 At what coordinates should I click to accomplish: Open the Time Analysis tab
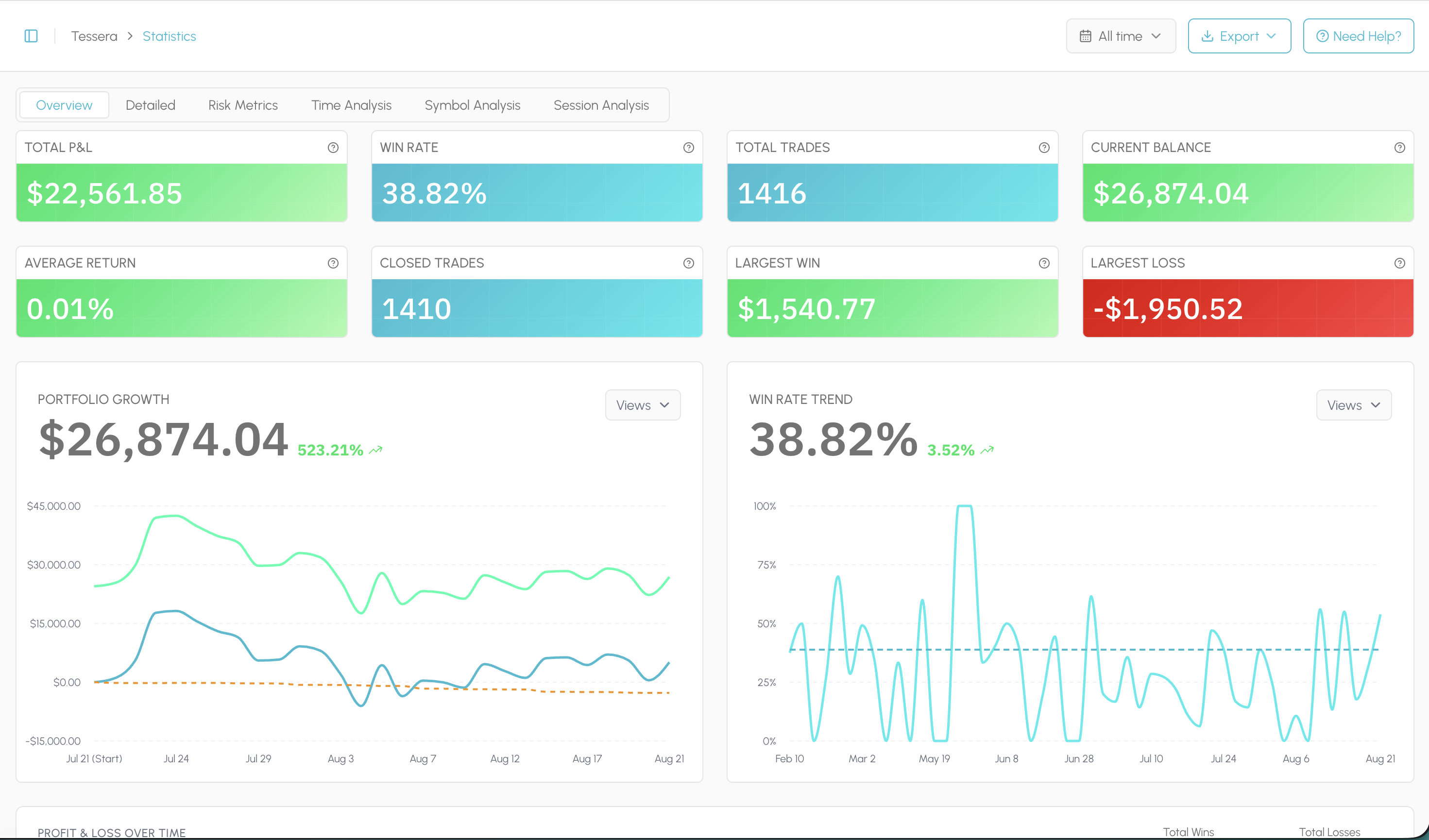click(351, 105)
